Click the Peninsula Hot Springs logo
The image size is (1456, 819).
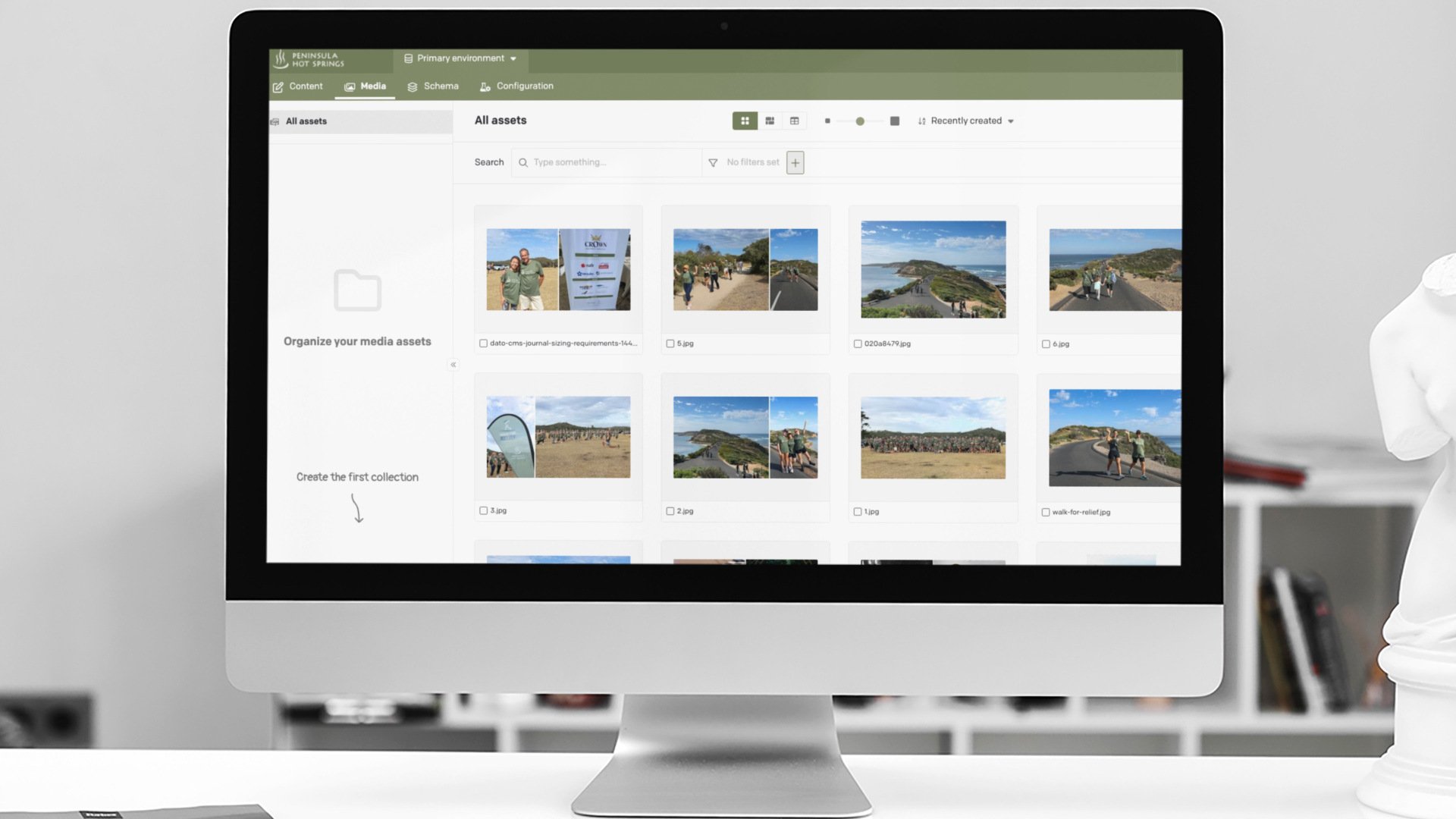click(309, 59)
